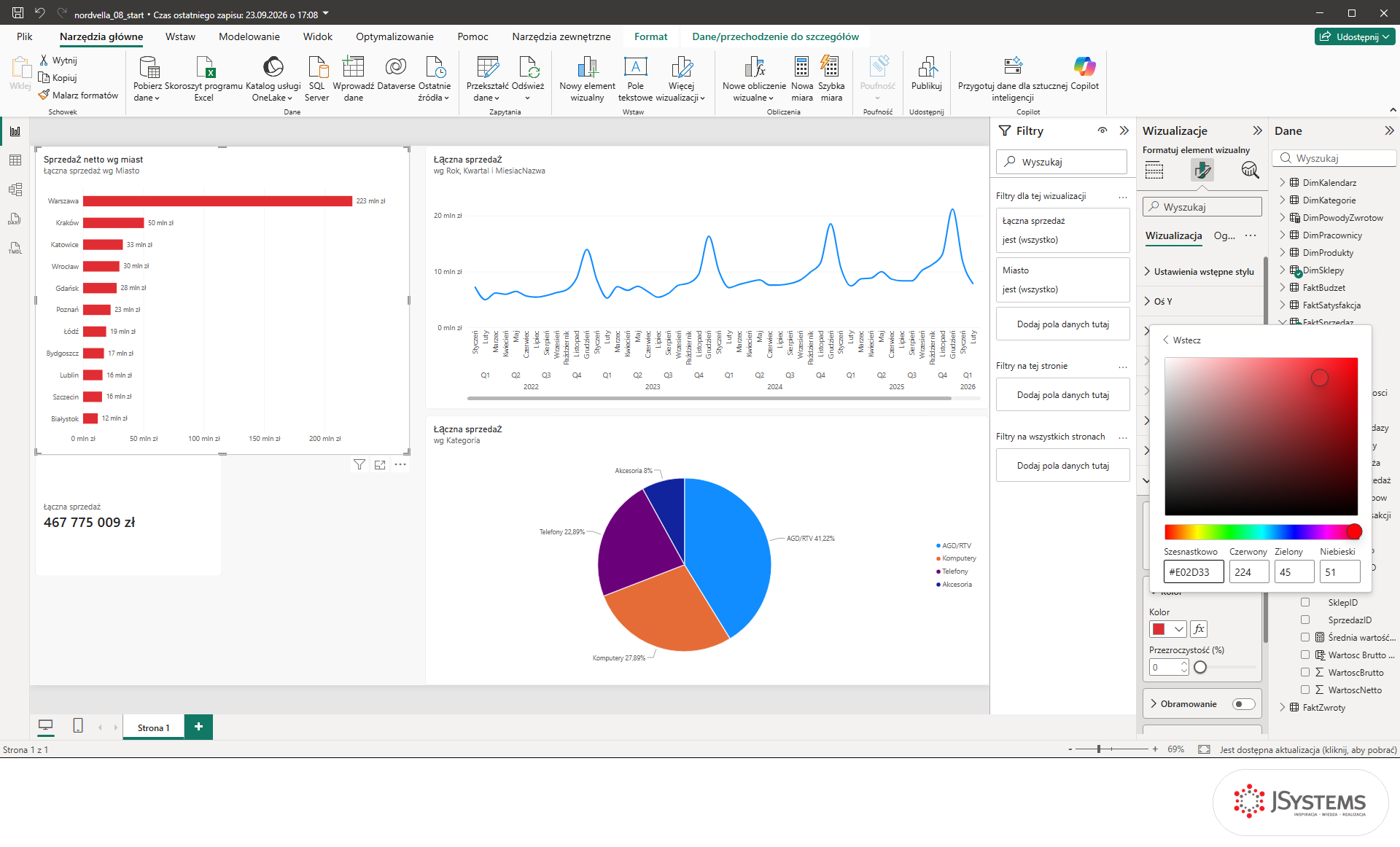The image size is (1400, 847).
Task: Switch to table view in left sidebar
Action: 15,160
